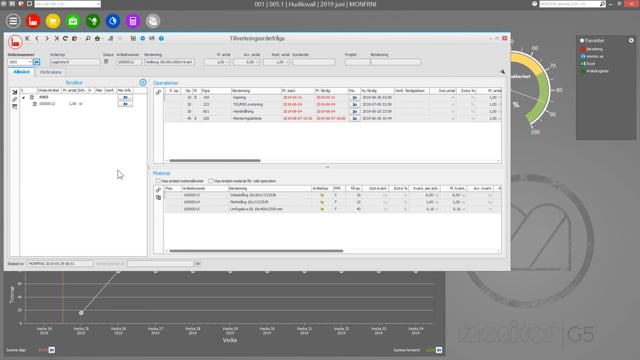Click Mer info button for row 1965
This screenshot has width=640, height=360.
(x=125, y=98)
